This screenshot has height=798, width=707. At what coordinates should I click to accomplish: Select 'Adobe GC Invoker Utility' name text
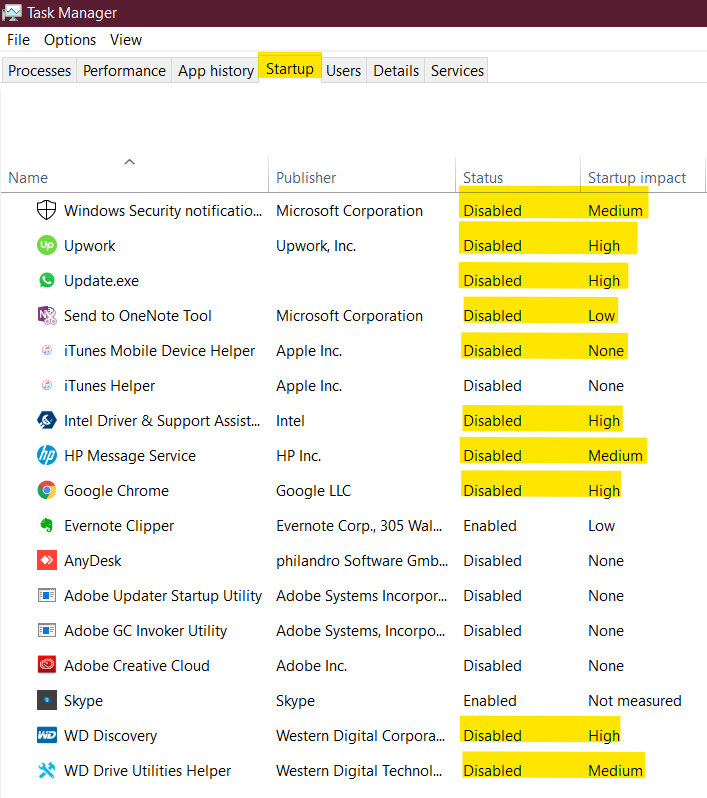pyautogui.click(x=145, y=631)
